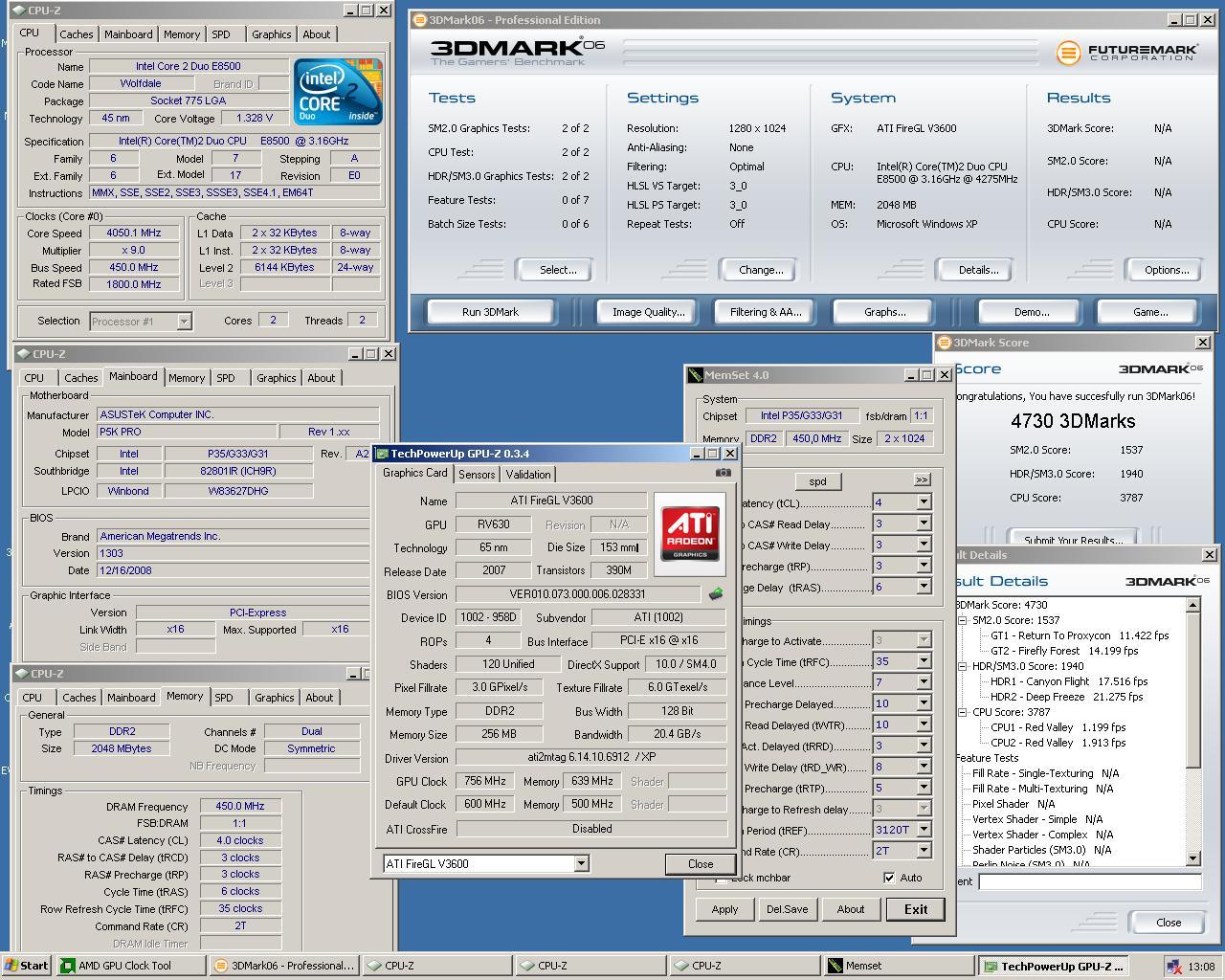Click the 4730 3DMarks score text
Screen dimensions: 1225x980
point(1073,421)
